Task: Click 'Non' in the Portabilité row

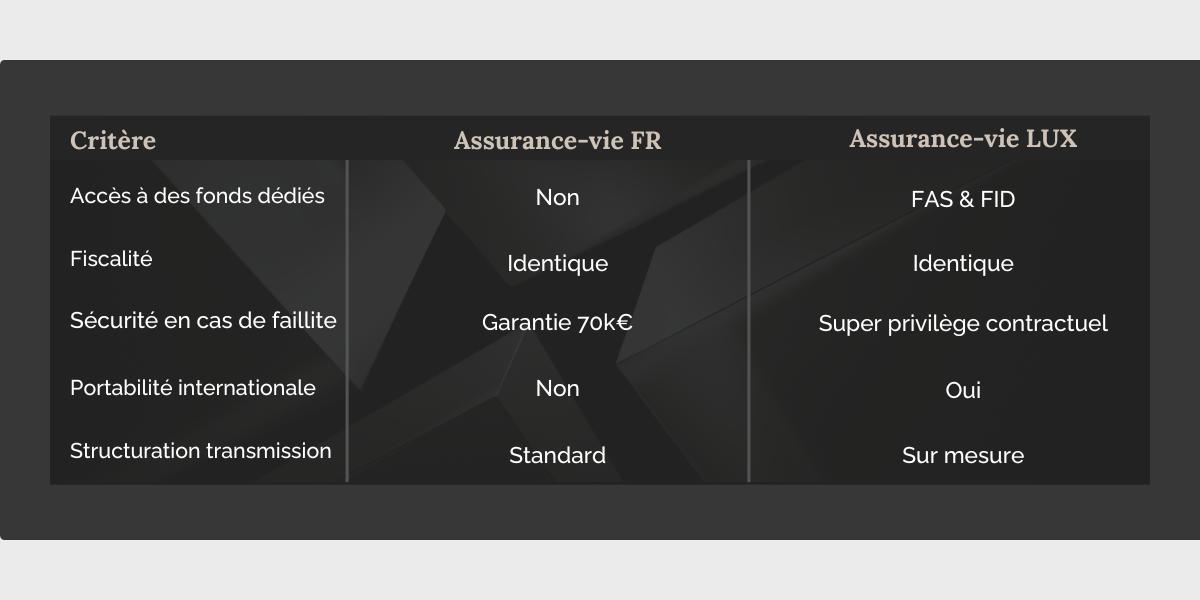Action: point(558,389)
